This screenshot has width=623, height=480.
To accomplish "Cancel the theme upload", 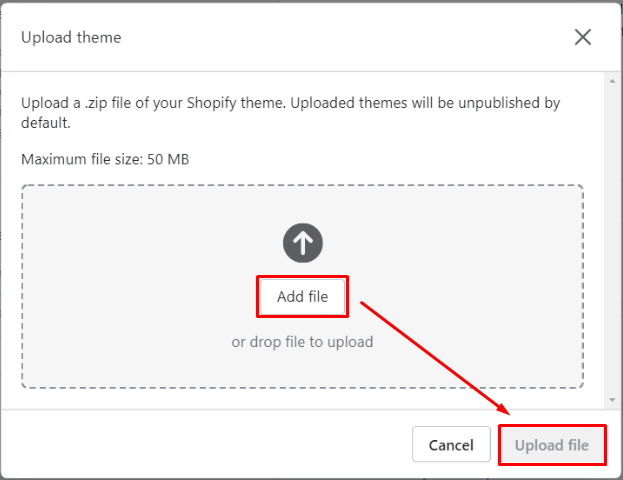I will click(450, 445).
